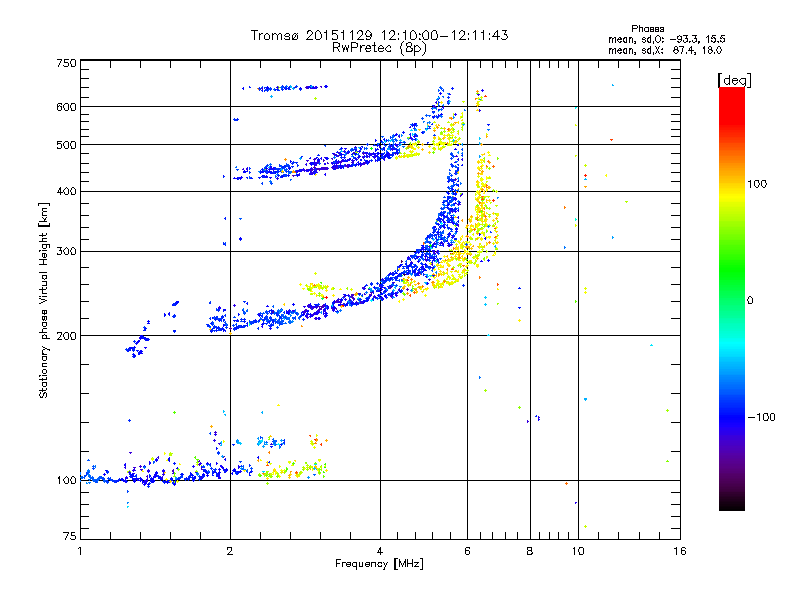Click the 'Frequency [MHz]' axis label
Viewport: 800px width, 600px height.
(x=379, y=564)
